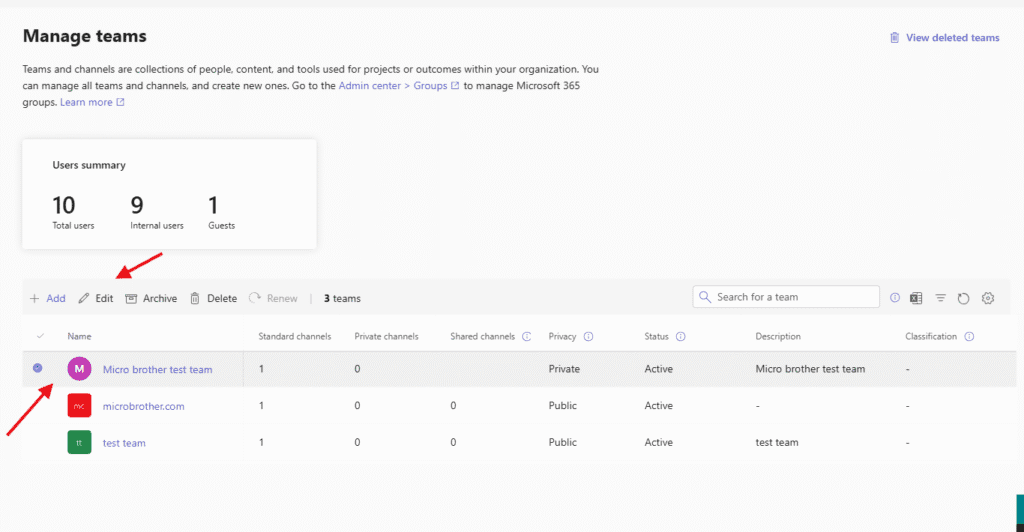Click the Shared channels info icon
The width and height of the screenshot is (1024, 532).
click(x=526, y=337)
